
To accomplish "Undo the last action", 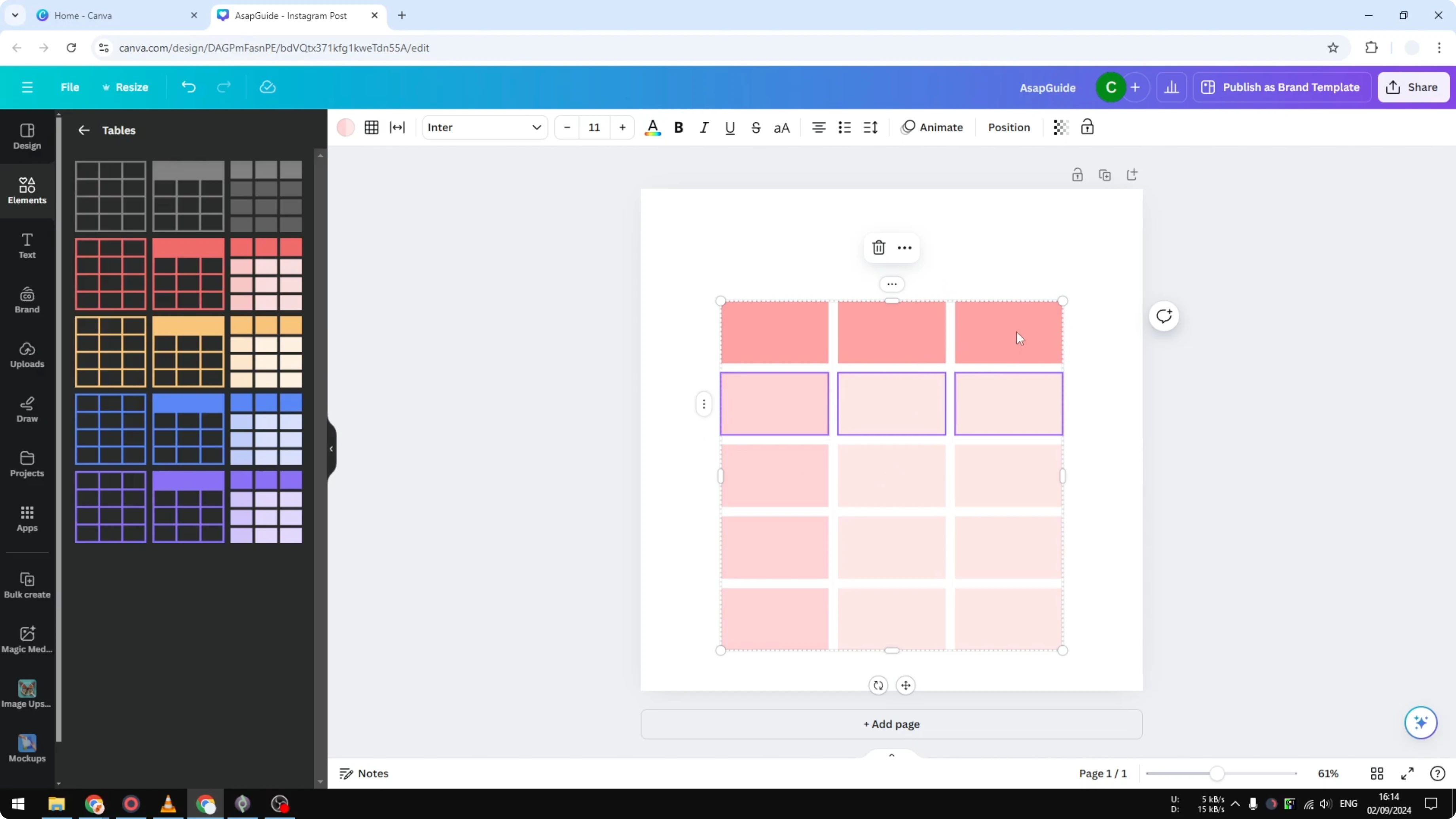I will [x=188, y=87].
